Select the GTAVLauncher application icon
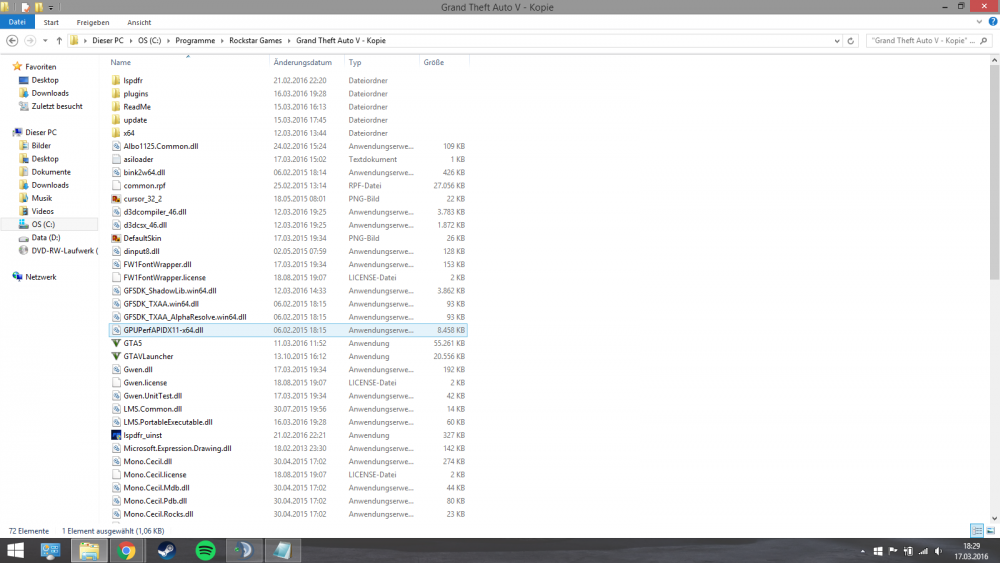Viewport: 1000px width, 563px height. (116, 356)
